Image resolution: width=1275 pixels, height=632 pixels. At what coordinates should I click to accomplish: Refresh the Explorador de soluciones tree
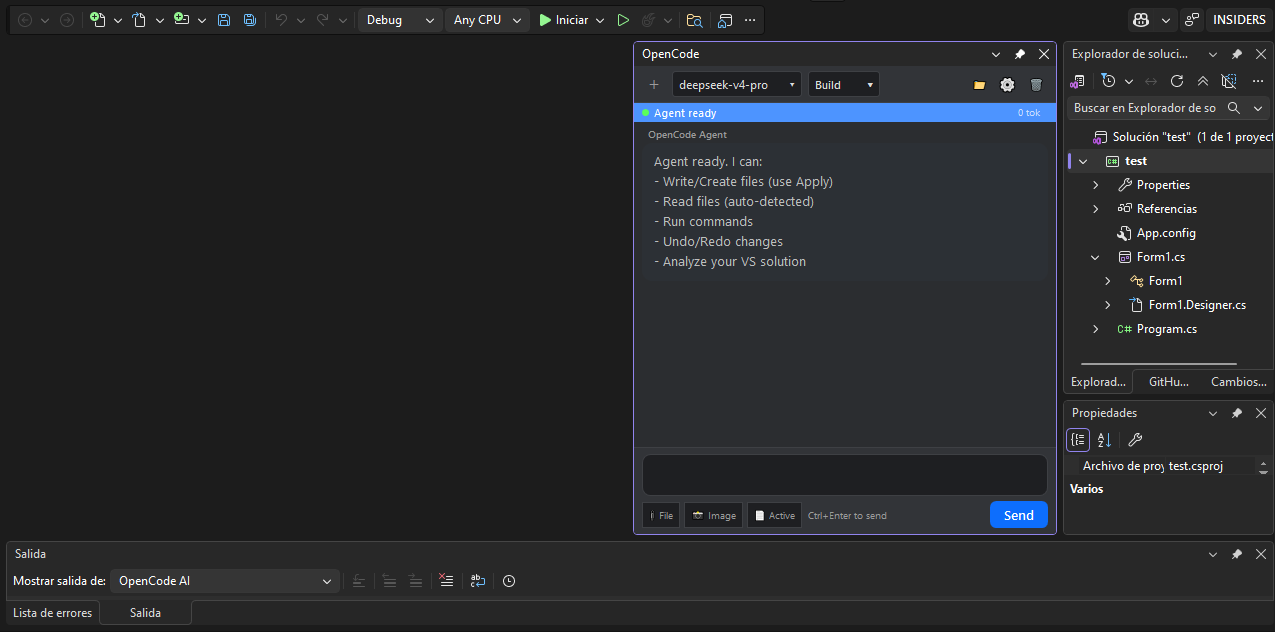(1177, 81)
